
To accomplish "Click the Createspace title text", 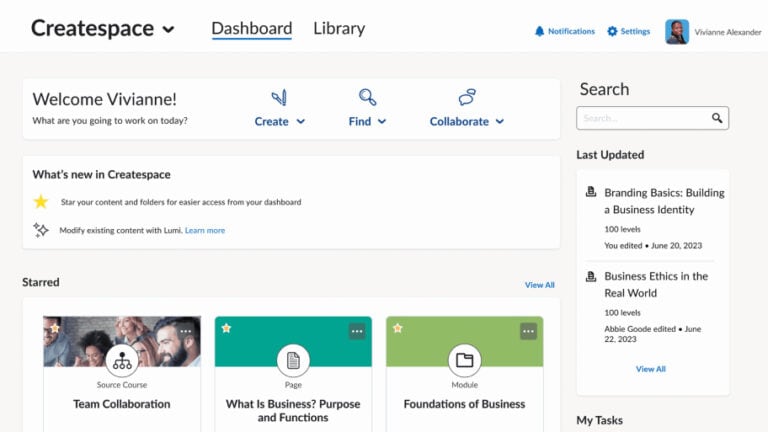I will (92, 28).
